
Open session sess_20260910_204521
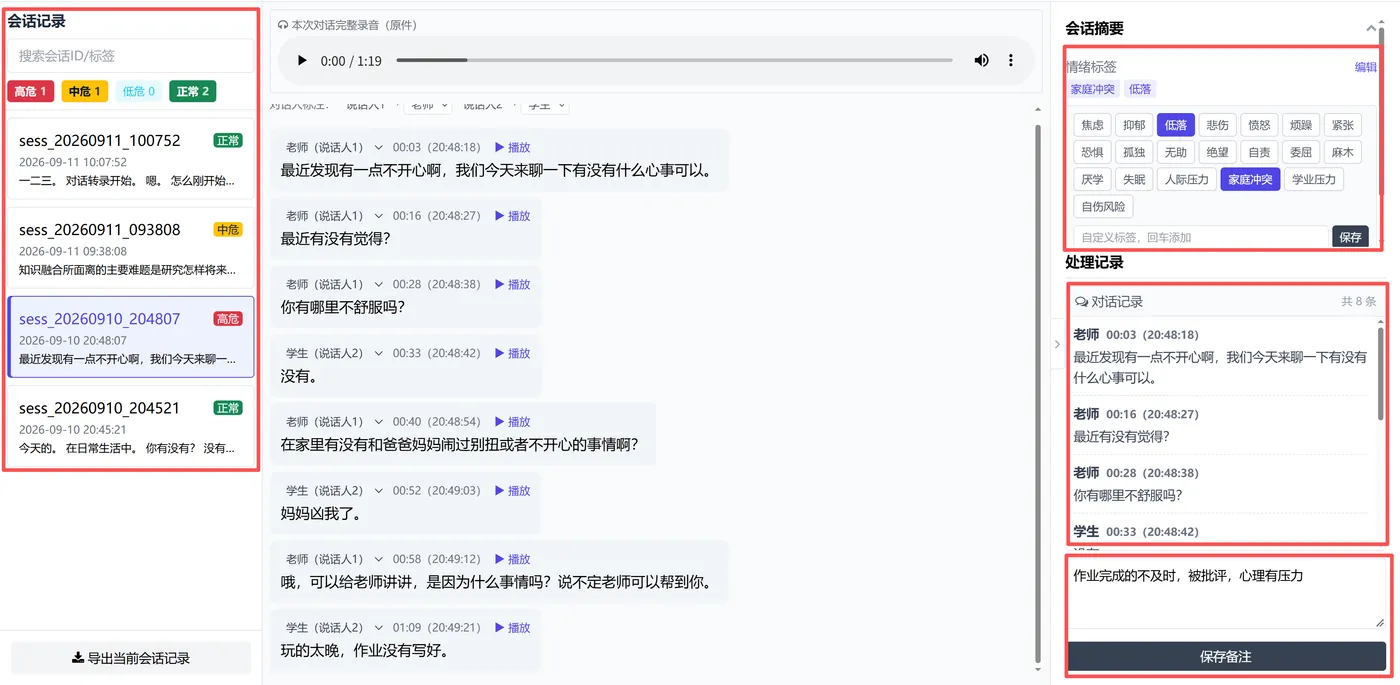tap(131, 426)
